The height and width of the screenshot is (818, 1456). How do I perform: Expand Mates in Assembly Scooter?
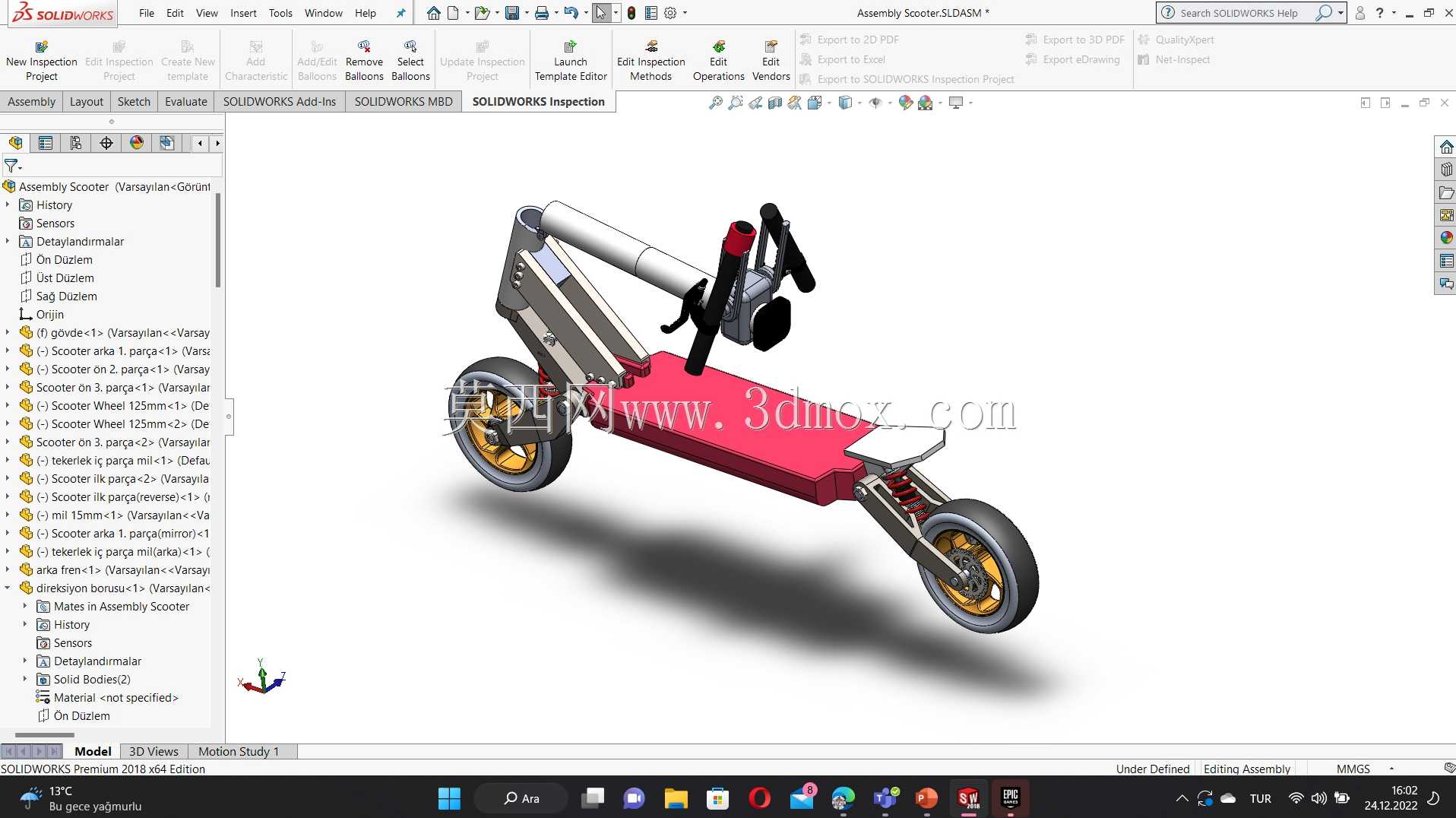[25, 606]
